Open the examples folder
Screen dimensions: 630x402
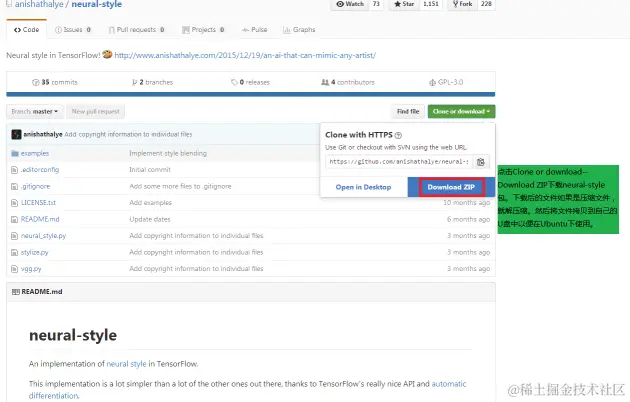click(35, 153)
